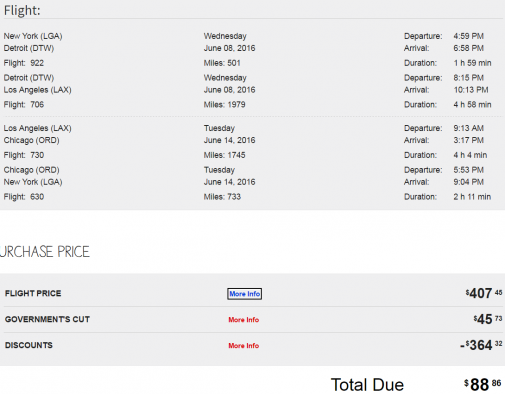Screen dimensions: 505x394
Task: Click the 4:59 PM departure time
Action: [x=468, y=36]
